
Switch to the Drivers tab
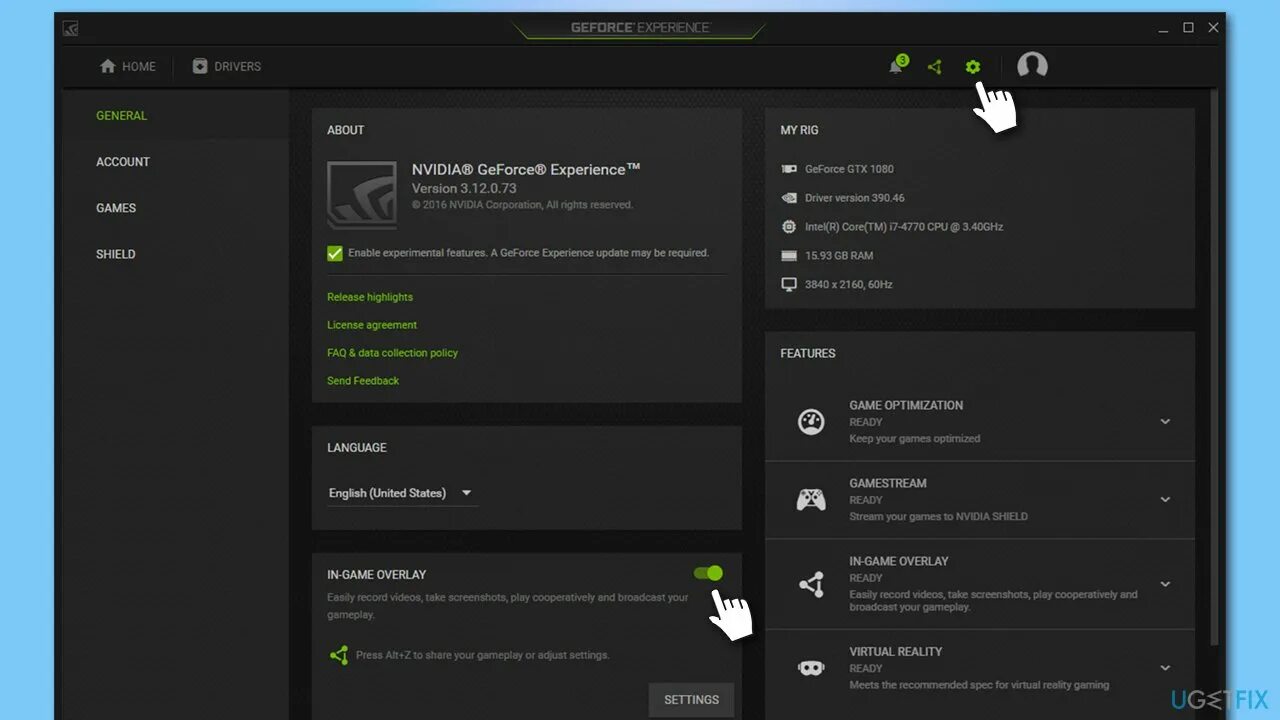(227, 66)
